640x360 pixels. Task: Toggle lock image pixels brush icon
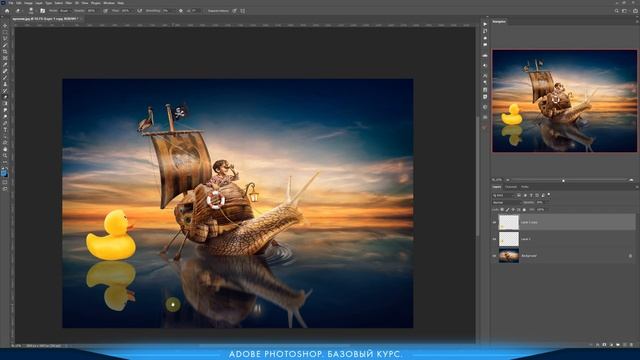coord(507,209)
